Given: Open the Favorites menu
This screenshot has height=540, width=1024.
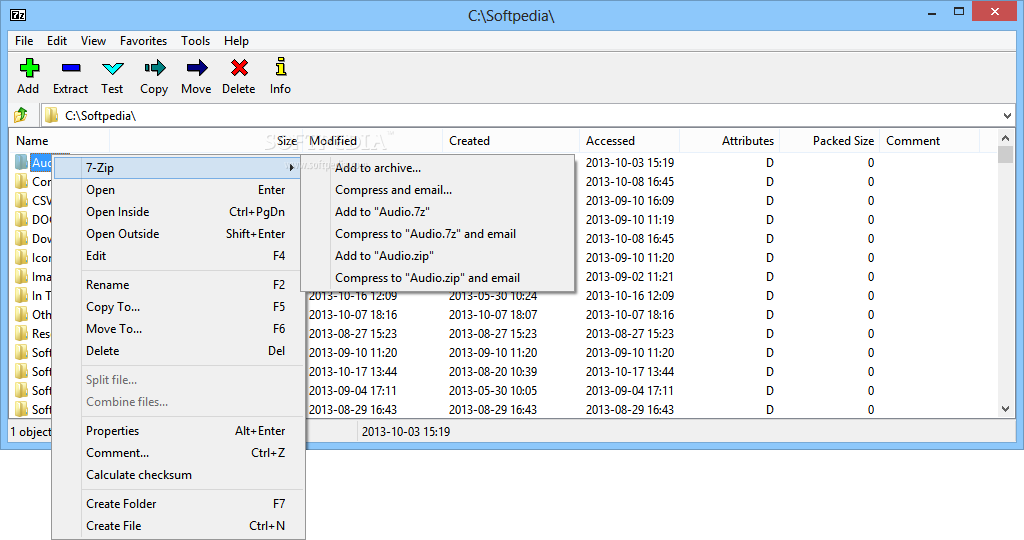Looking at the screenshot, I should coord(143,41).
